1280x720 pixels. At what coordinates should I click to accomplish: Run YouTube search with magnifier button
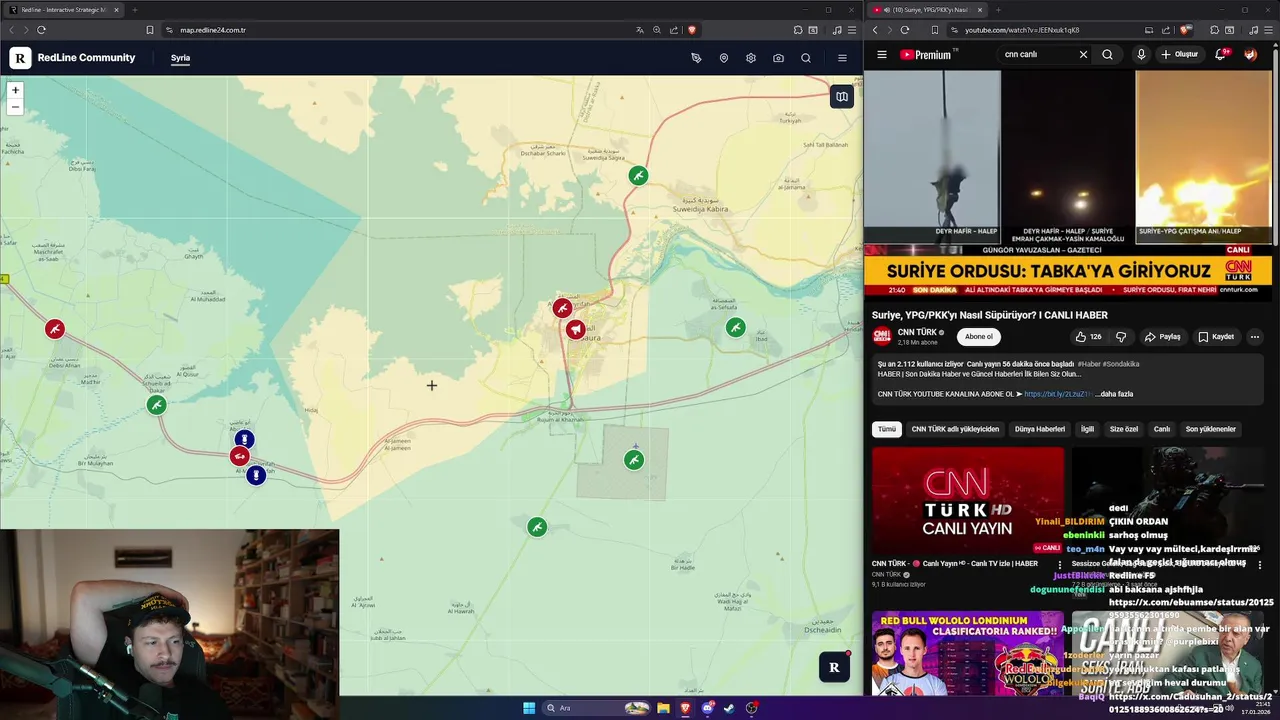click(1107, 55)
